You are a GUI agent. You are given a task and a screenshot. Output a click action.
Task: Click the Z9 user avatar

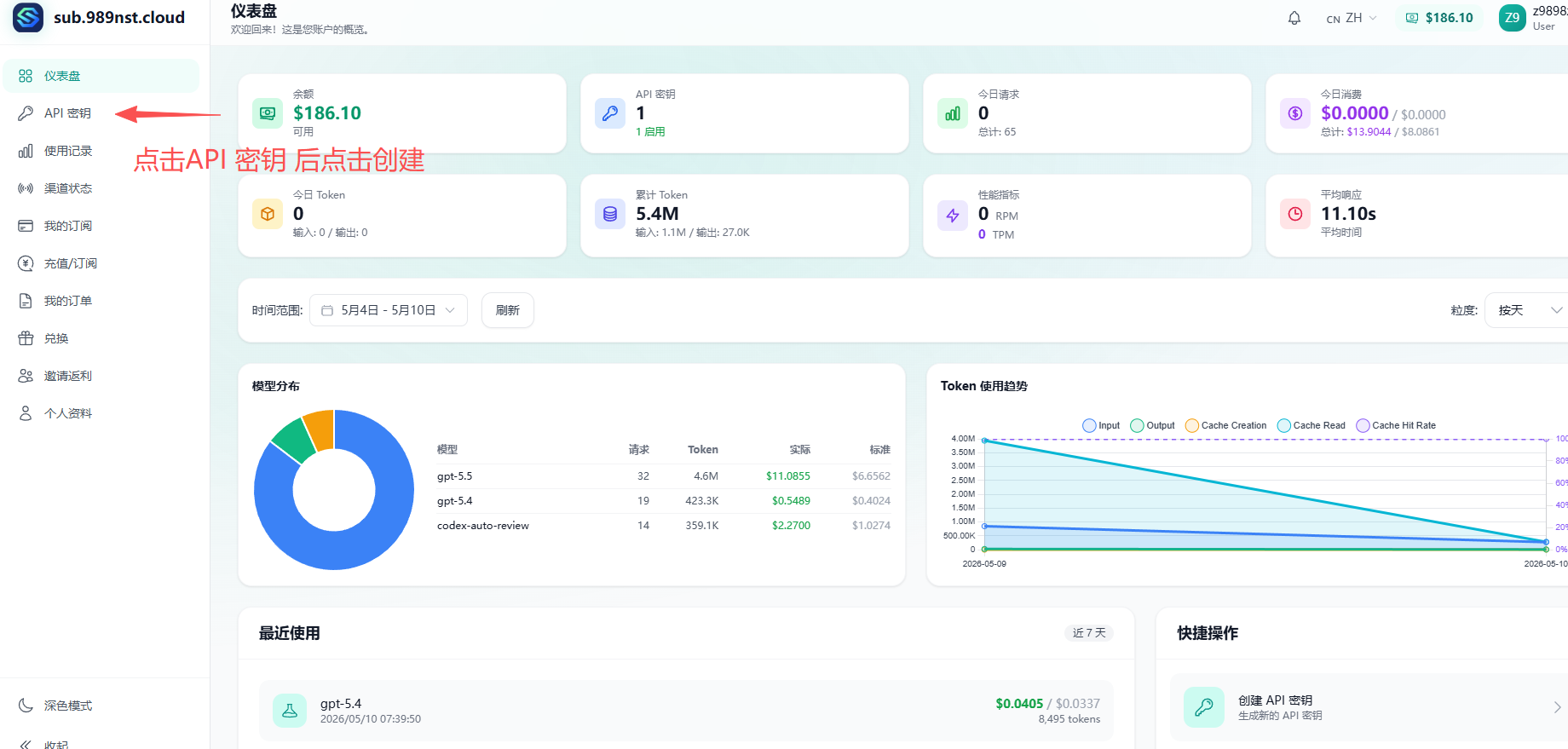coord(1513,18)
